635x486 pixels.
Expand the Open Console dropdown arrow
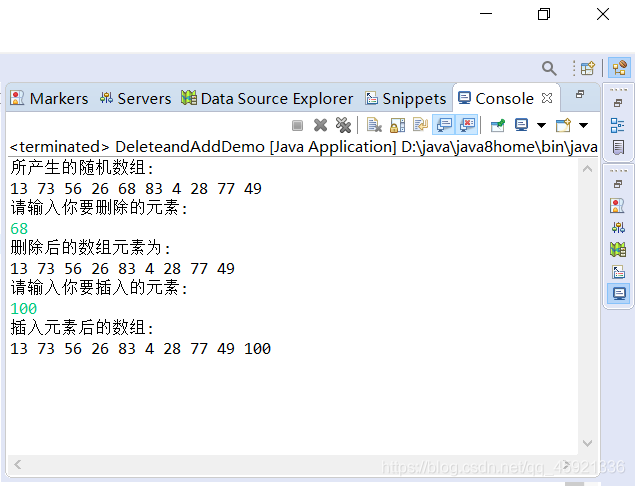point(584,125)
